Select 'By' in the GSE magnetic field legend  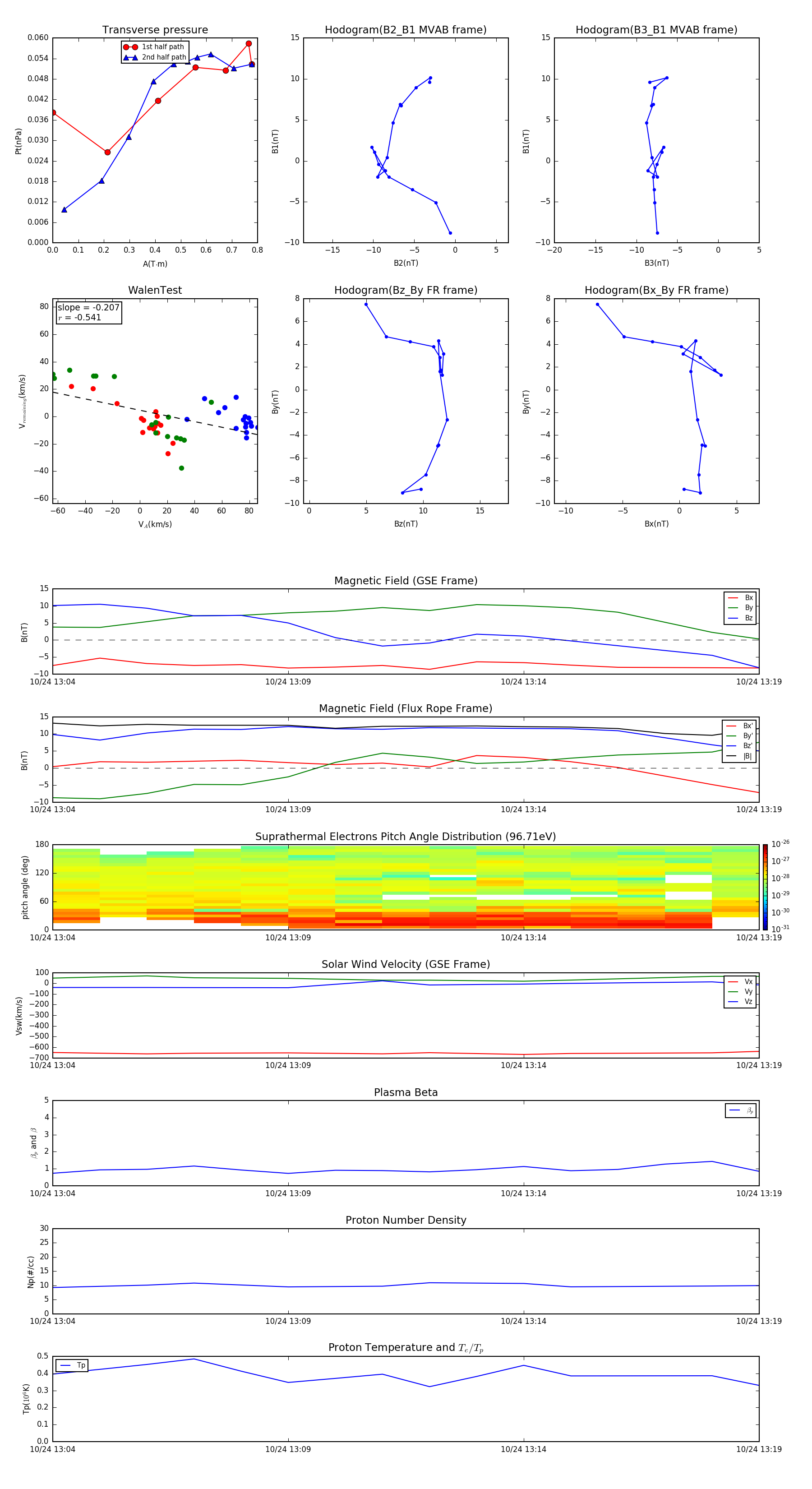coord(740,607)
